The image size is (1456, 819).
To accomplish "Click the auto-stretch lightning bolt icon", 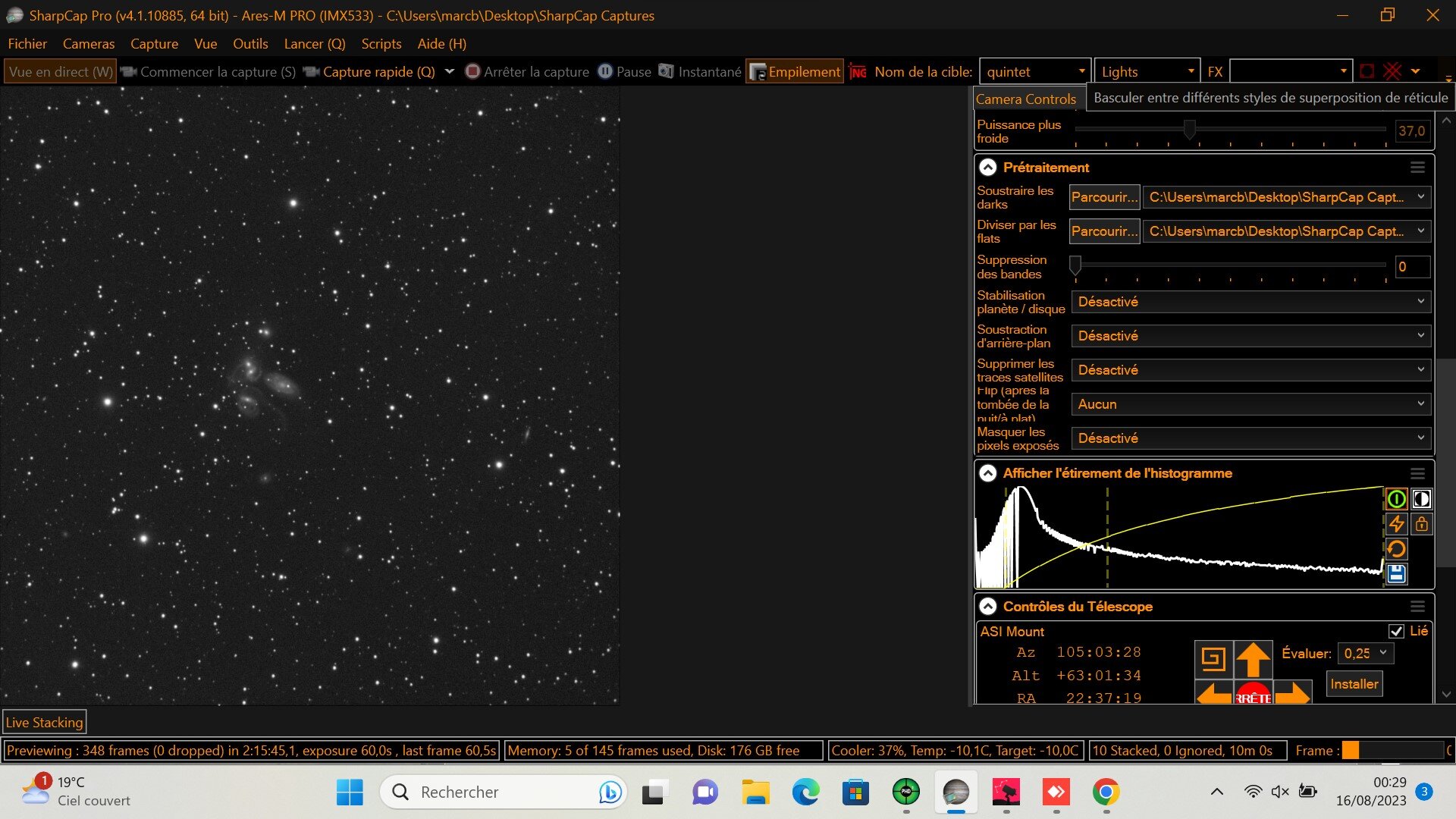I will 1396,524.
